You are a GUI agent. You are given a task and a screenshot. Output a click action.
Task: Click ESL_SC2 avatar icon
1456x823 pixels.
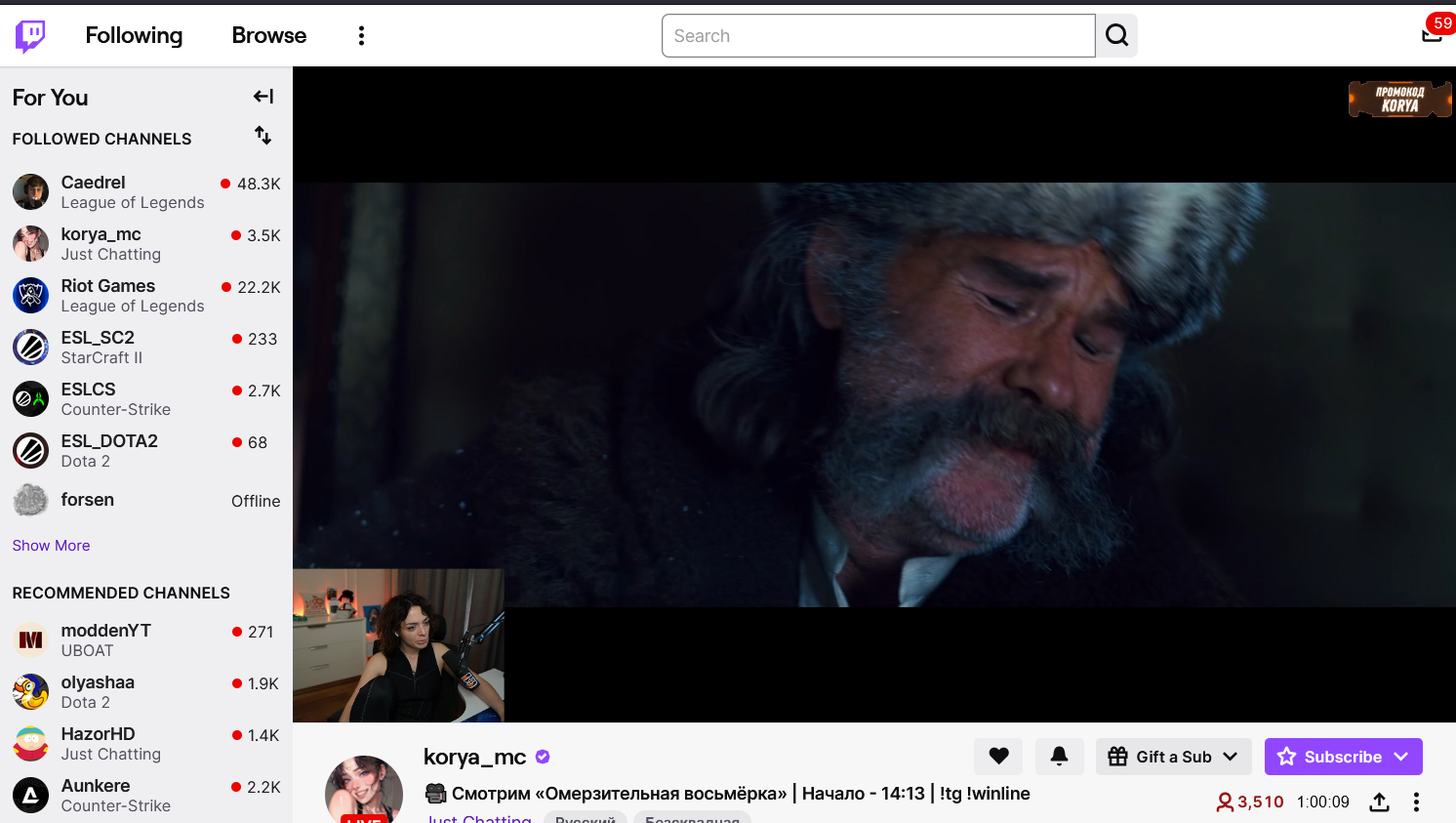point(30,348)
